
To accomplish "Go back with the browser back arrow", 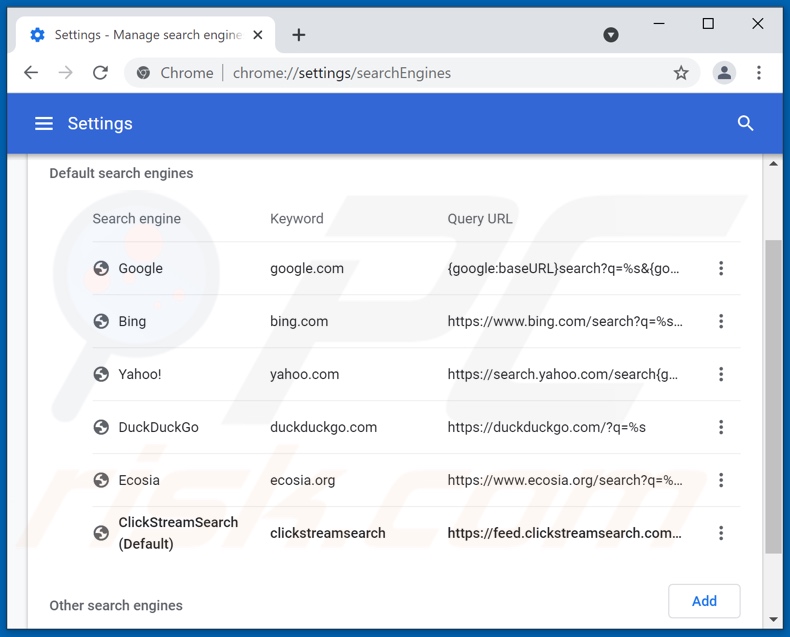I will [x=31, y=73].
